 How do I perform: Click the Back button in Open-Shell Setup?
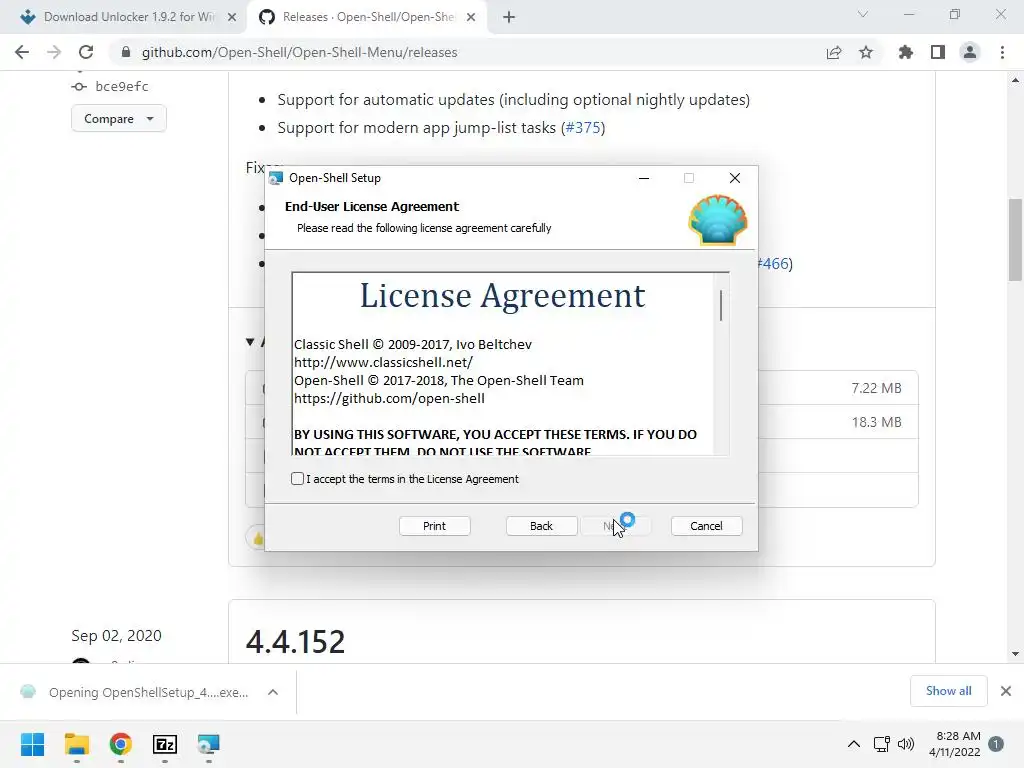pyautogui.click(x=541, y=526)
